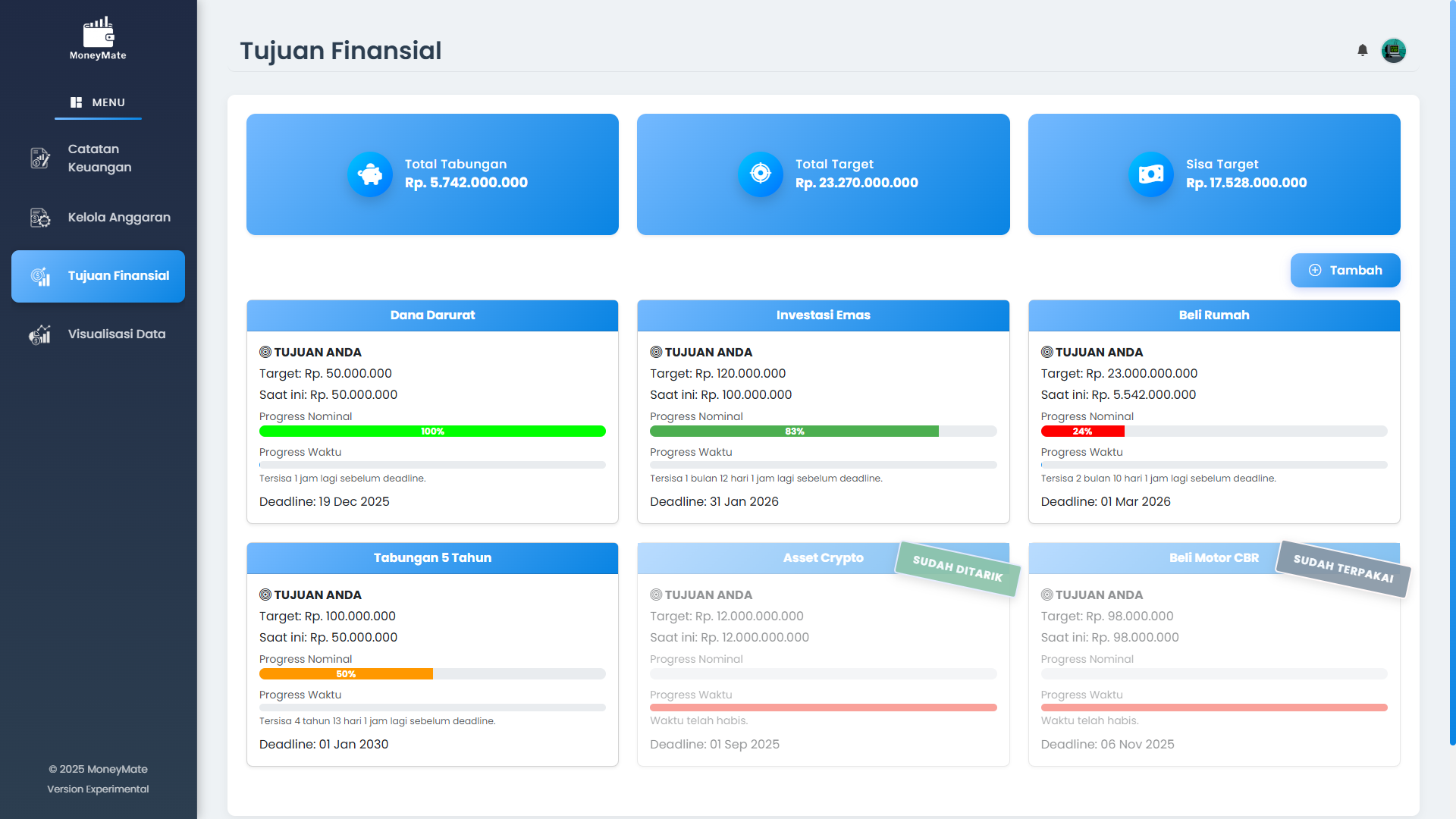Viewport: 1456px width, 819px height.
Task: Click the SUDAH DITARIK stamp badge
Action: [x=957, y=569]
